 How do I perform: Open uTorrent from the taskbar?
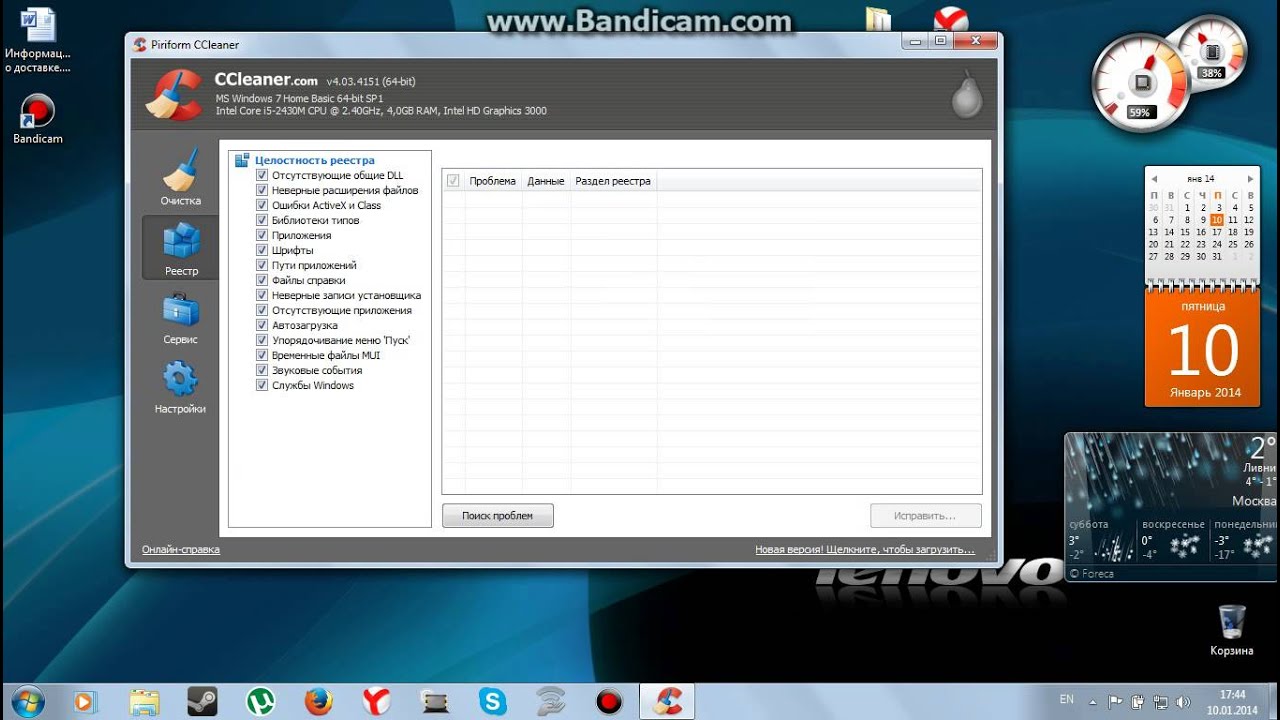pos(261,701)
